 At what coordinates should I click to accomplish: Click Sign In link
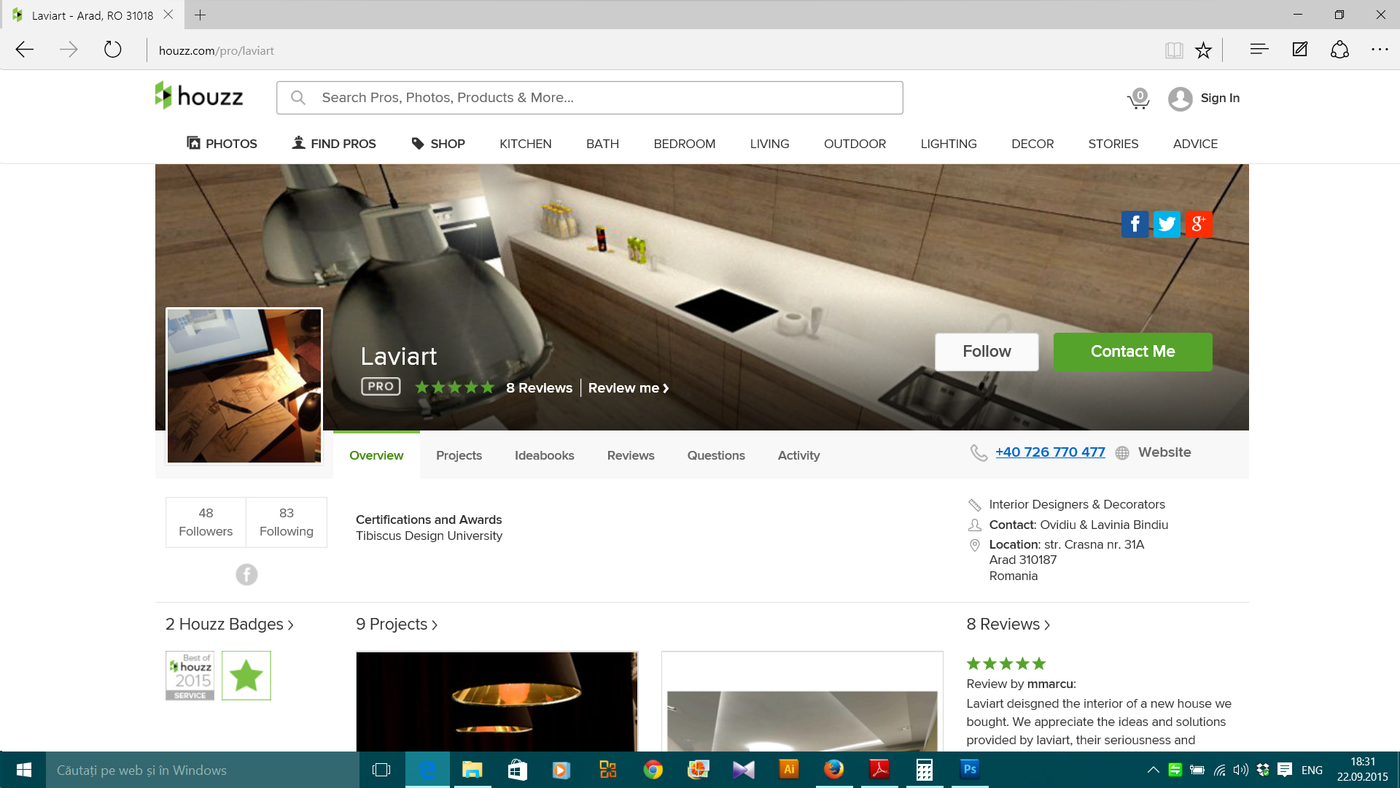click(1220, 98)
